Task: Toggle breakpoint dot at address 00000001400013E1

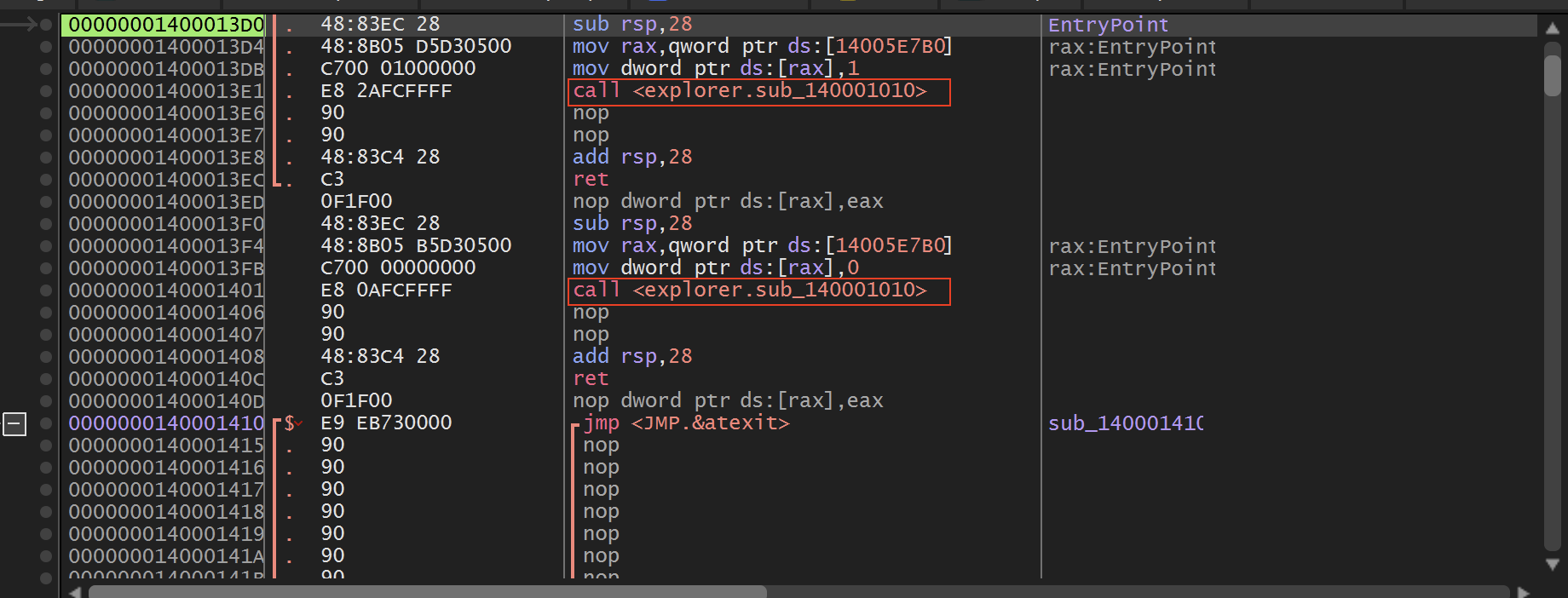Action: coord(46,91)
